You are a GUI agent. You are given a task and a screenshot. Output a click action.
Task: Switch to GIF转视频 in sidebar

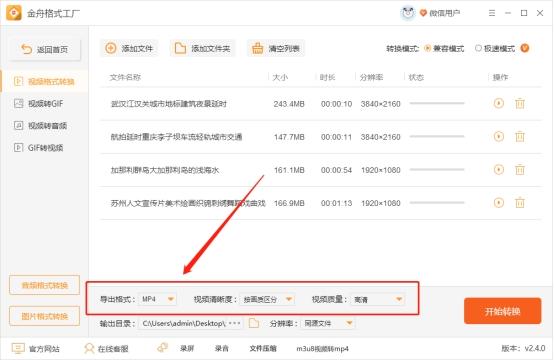(45, 148)
